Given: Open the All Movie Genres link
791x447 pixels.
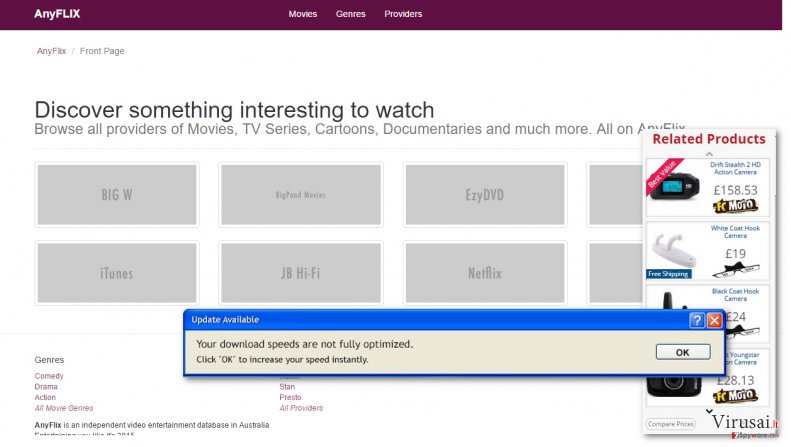Looking at the screenshot, I should click(64, 408).
